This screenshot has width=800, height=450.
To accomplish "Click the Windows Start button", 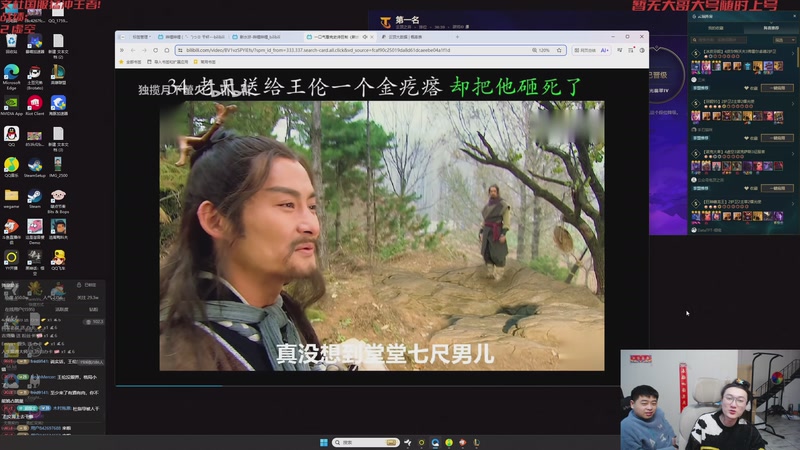I will (x=323, y=442).
